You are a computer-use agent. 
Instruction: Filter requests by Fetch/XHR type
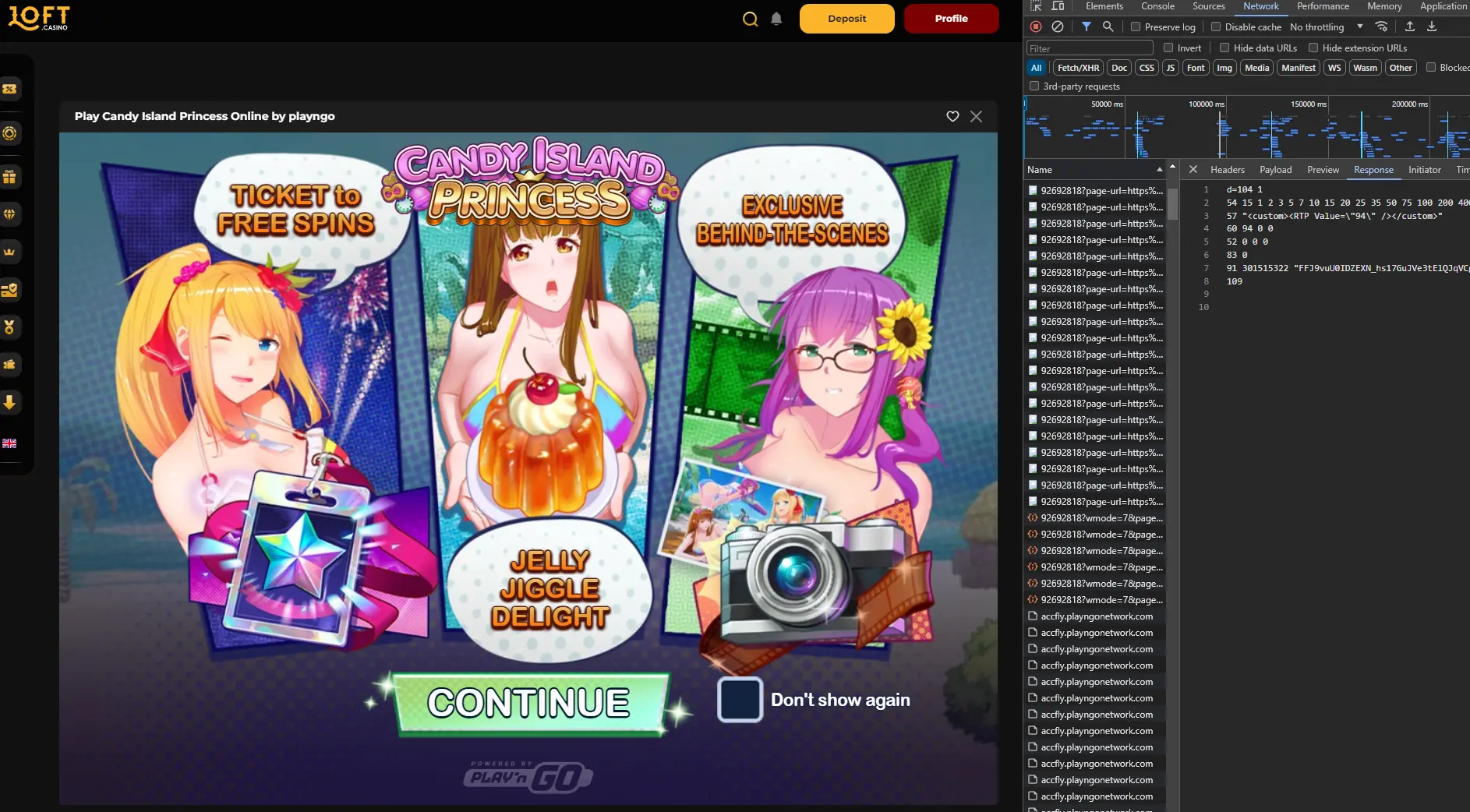pyautogui.click(x=1078, y=68)
